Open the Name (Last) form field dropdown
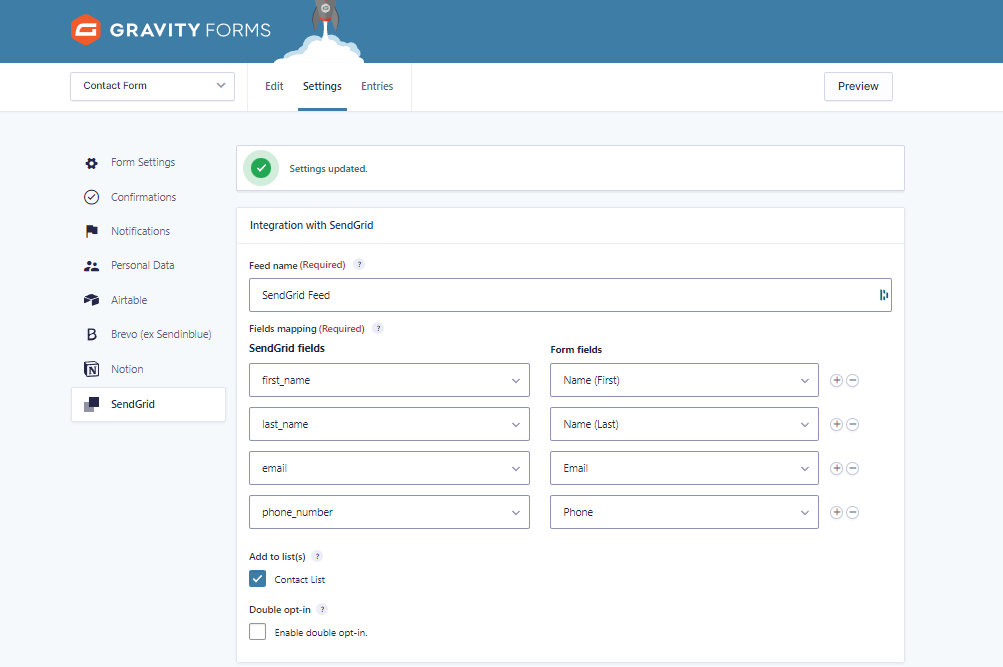Image resolution: width=1003 pixels, height=667 pixels. click(684, 425)
